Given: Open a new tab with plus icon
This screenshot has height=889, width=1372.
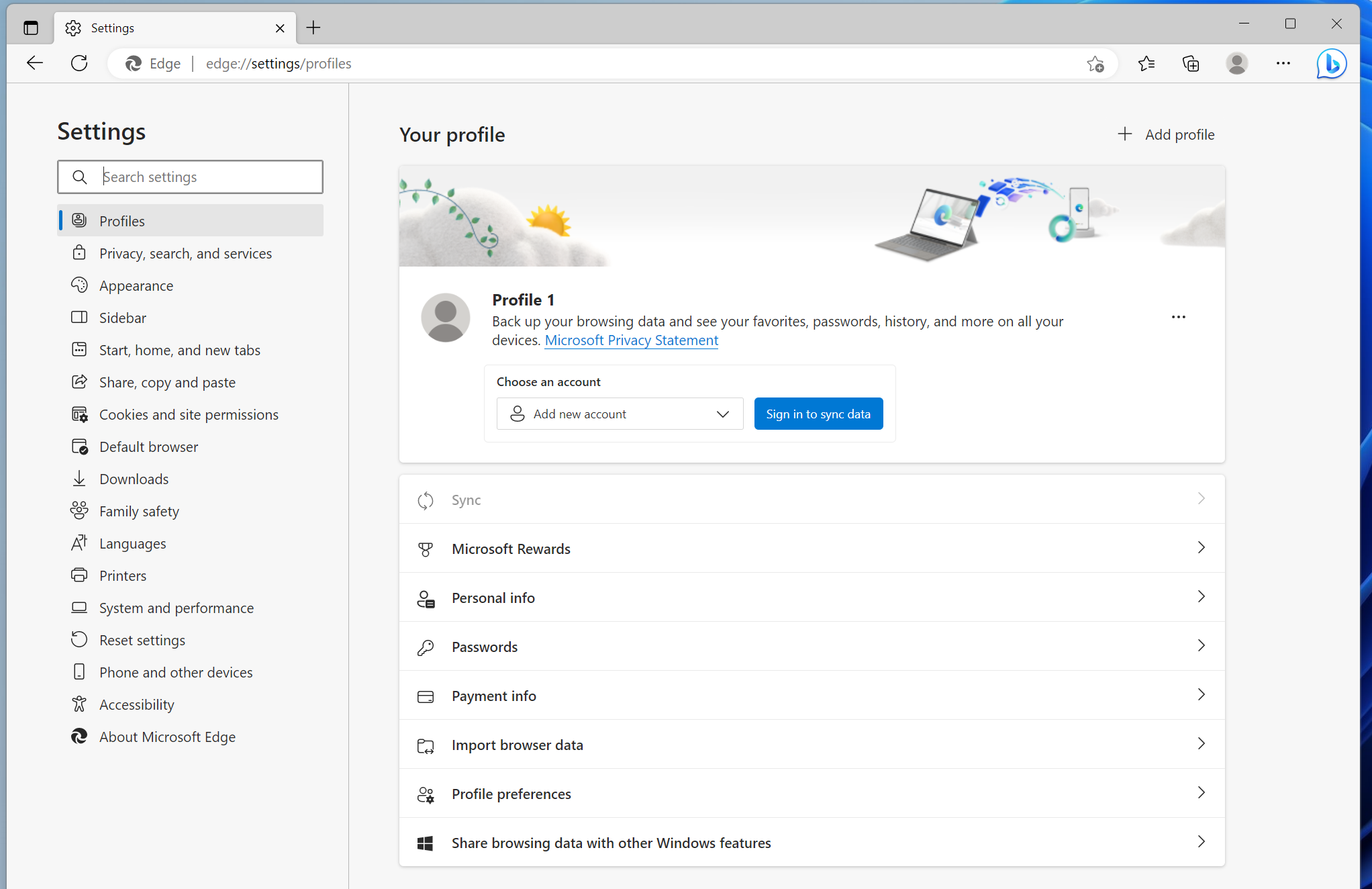Looking at the screenshot, I should pos(313,28).
